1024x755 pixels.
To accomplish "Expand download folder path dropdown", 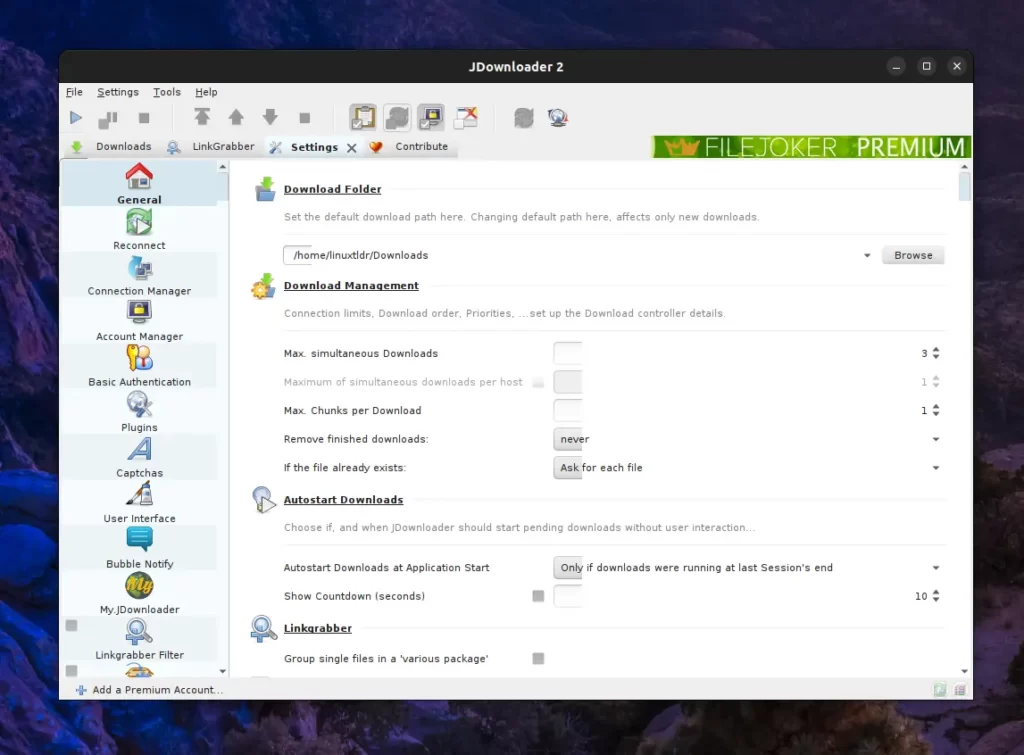I will (x=867, y=255).
